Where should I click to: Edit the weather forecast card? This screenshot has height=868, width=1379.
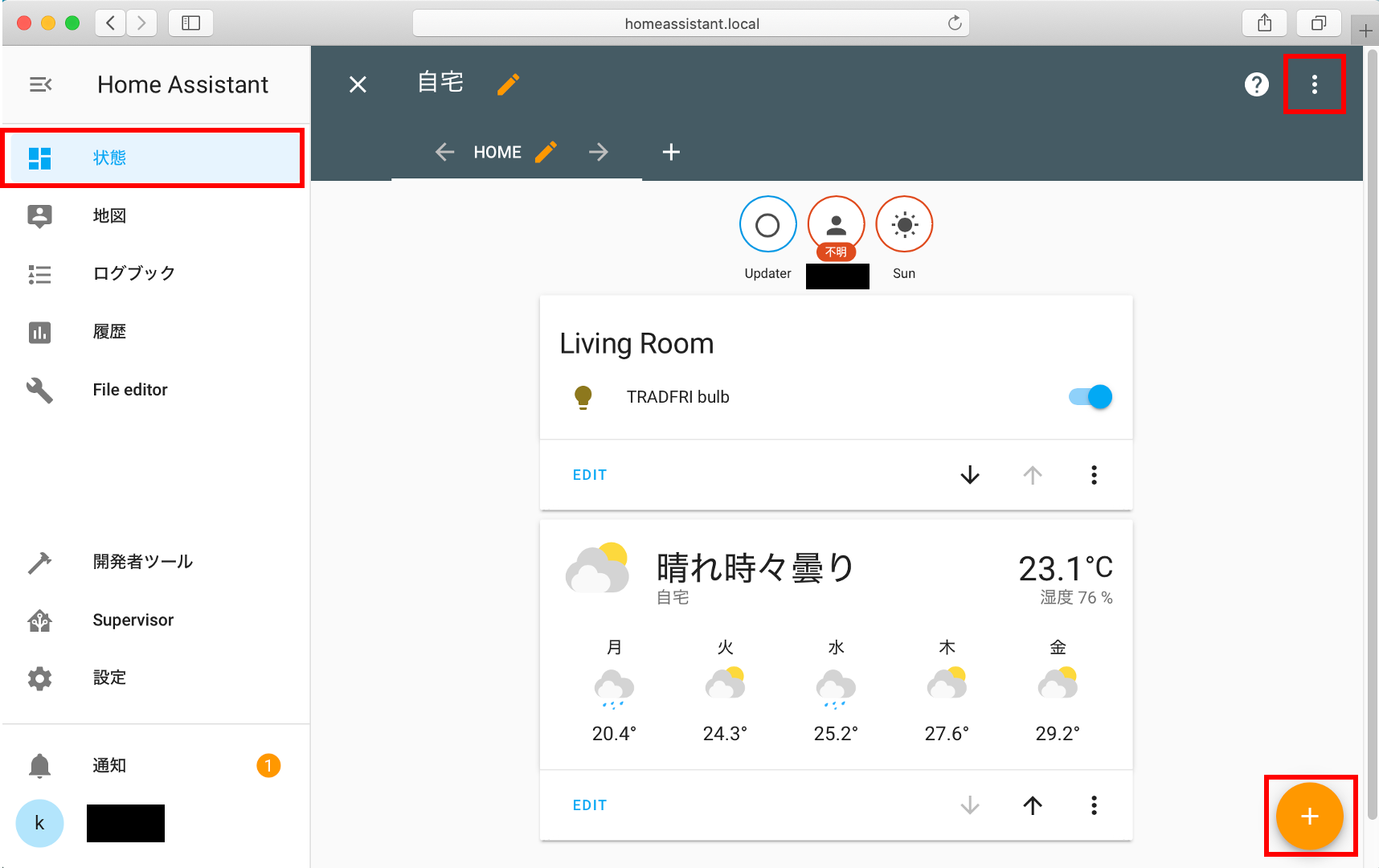coord(590,805)
